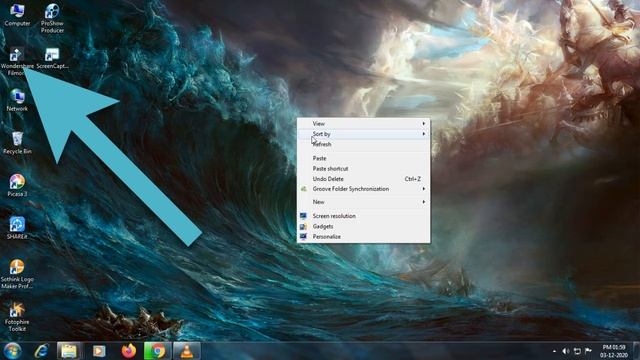This screenshot has width=640, height=360.
Task: Select the Picasa 3 desktop shortcut
Action: pyautogui.click(x=17, y=186)
